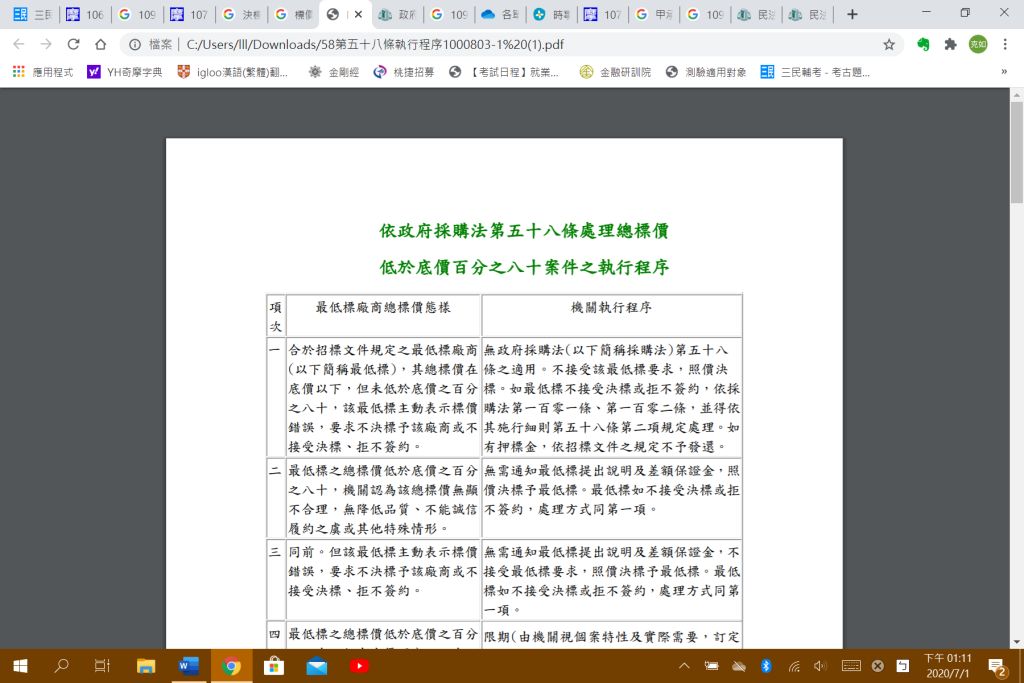Reload the PDF page
1024x683 pixels.
click(x=73, y=44)
